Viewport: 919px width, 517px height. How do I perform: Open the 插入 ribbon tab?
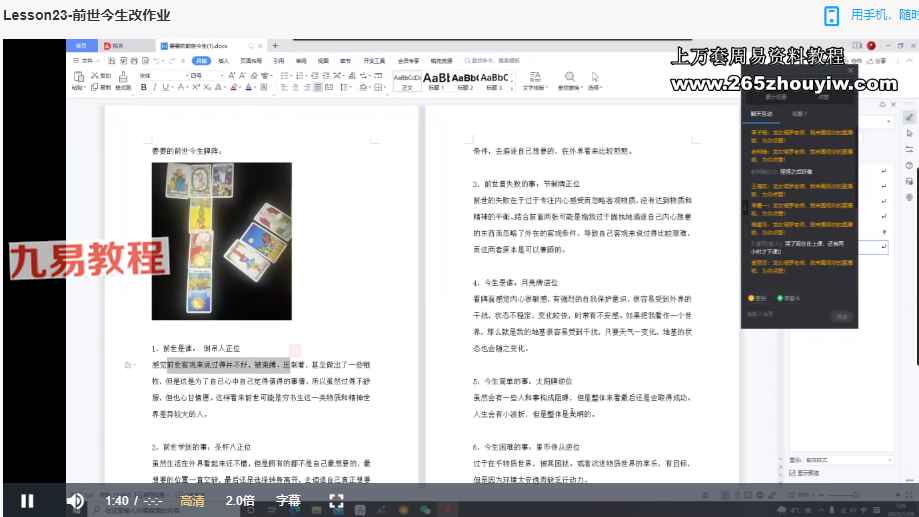point(223,61)
